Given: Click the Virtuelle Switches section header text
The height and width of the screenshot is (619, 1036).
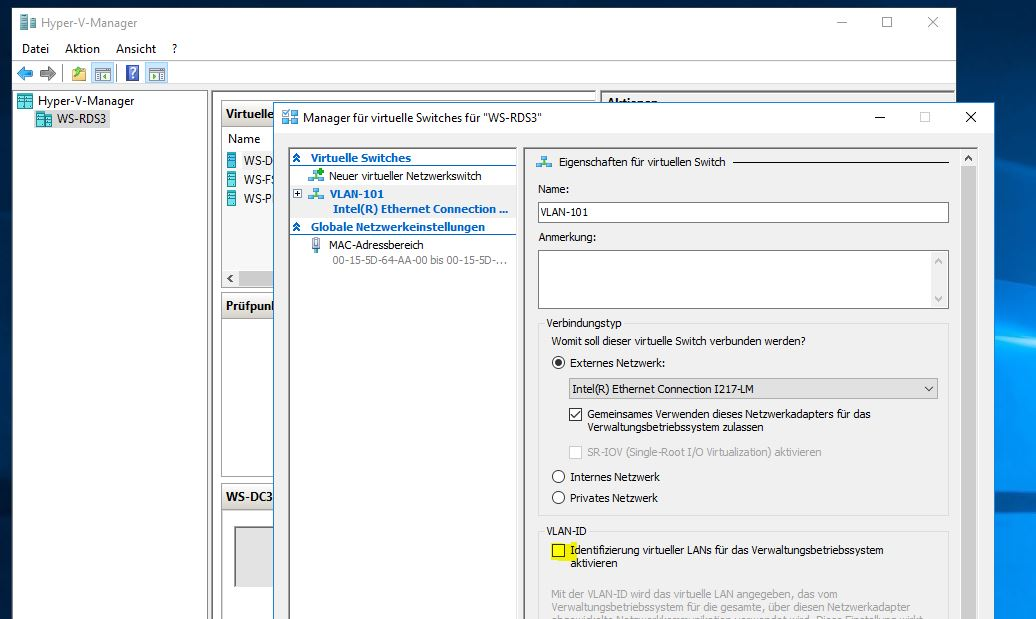Looking at the screenshot, I should click(x=361, y=158).
